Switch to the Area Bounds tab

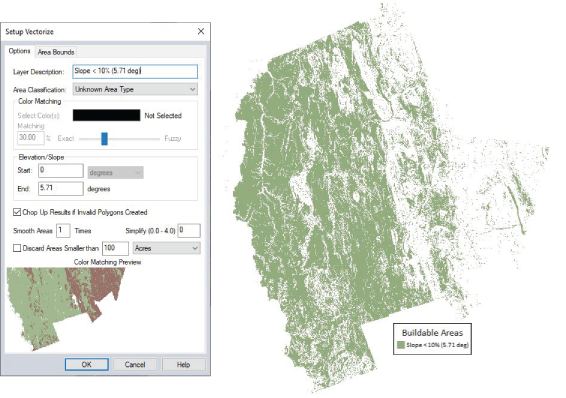[56, 52]
